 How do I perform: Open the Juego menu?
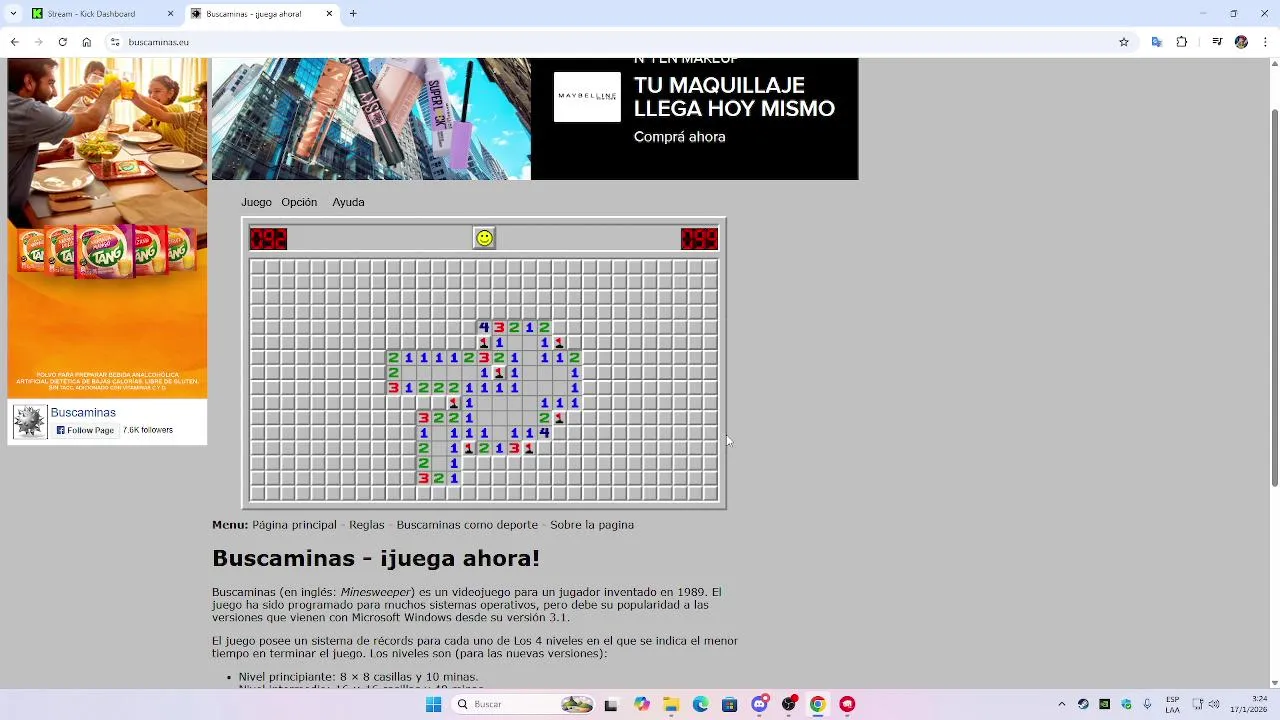(x=256, y=202)
